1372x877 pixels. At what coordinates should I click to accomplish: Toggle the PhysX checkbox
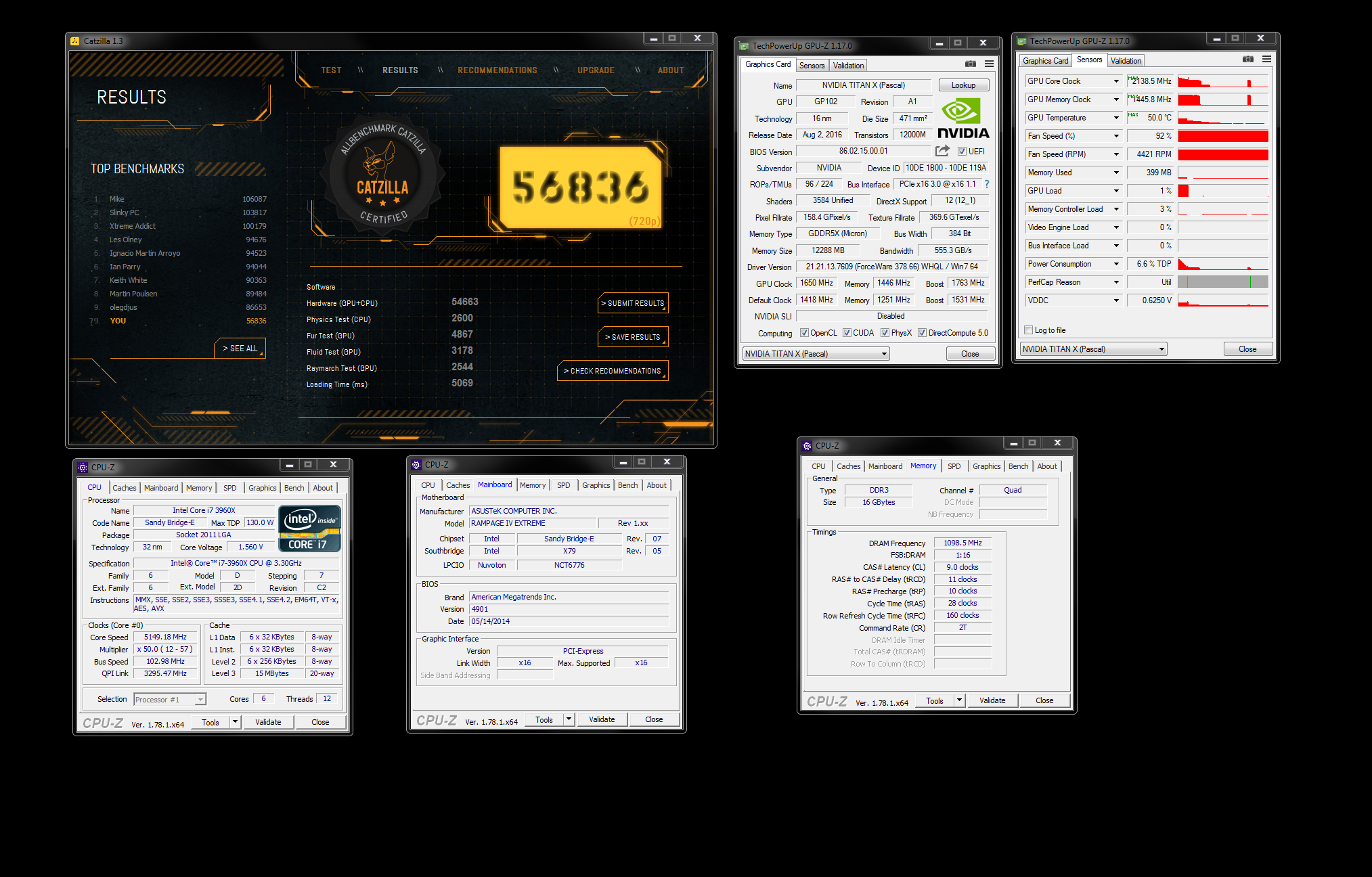pyautogui.click(x=885, y=333)
